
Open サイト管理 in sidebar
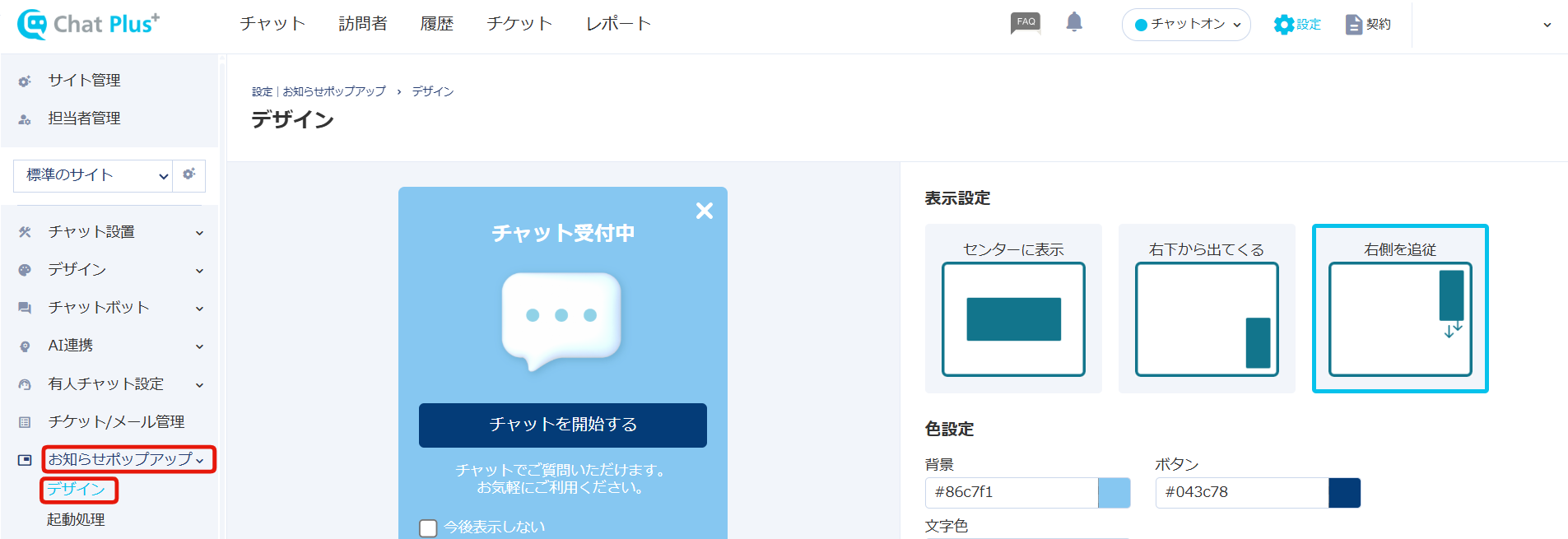[x=84, y=81]
